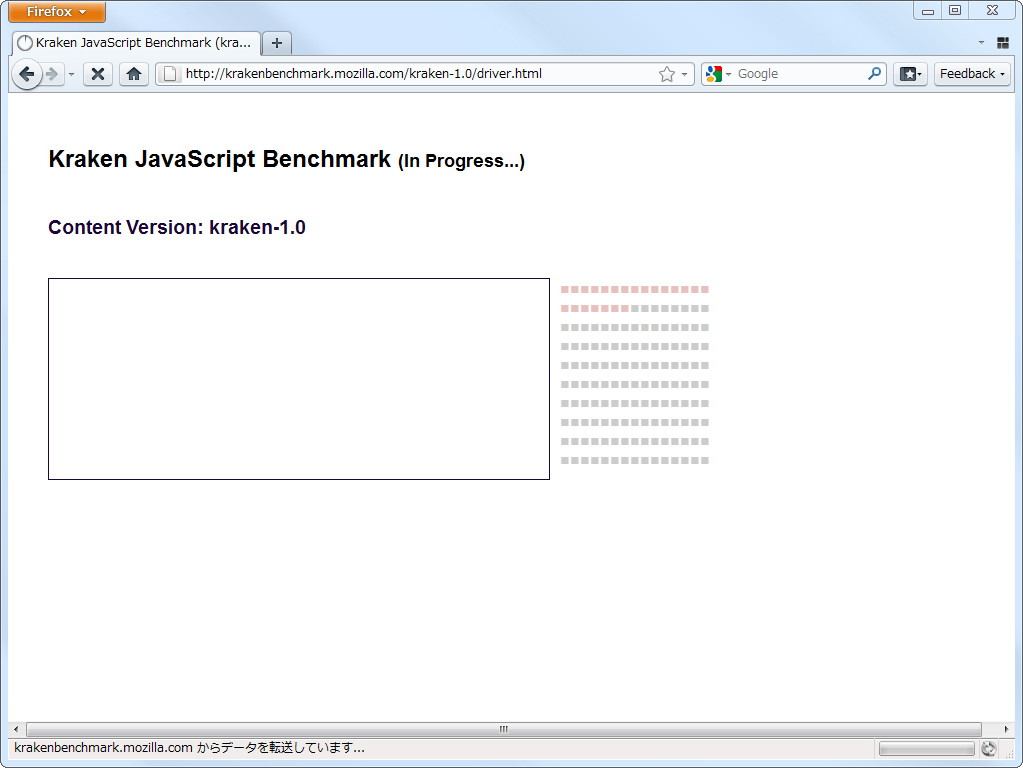Restore down the Firefox window
Image resolution: width=1023 pixels, height=768 pixels.
(x=955, y=10)
